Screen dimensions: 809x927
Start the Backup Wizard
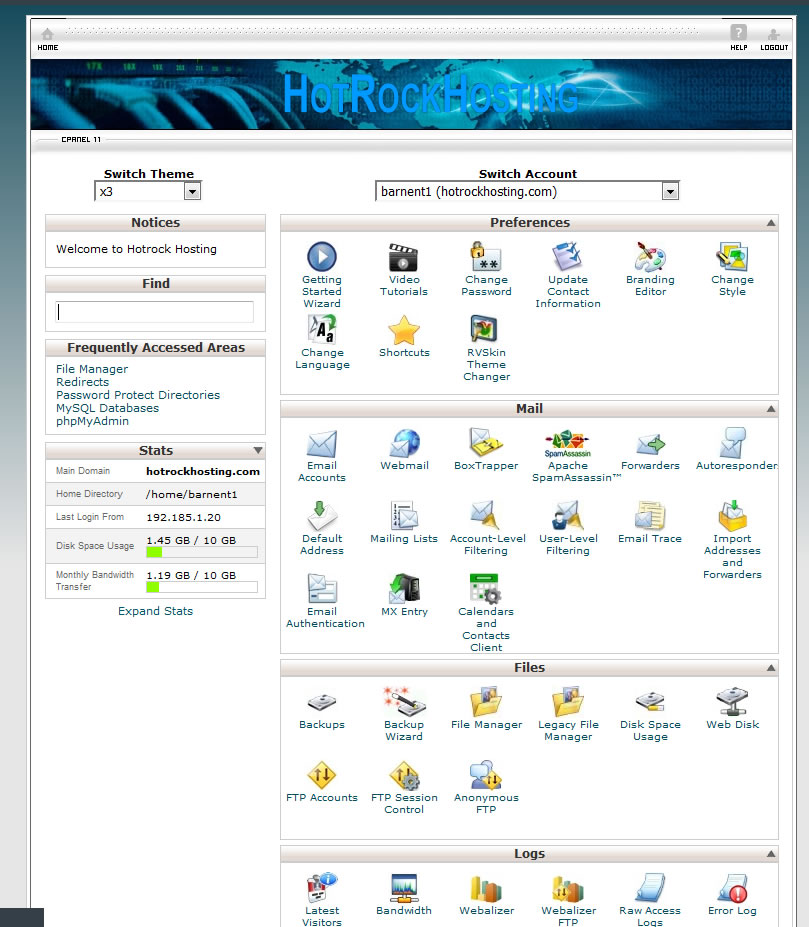[x=404, y=702]
